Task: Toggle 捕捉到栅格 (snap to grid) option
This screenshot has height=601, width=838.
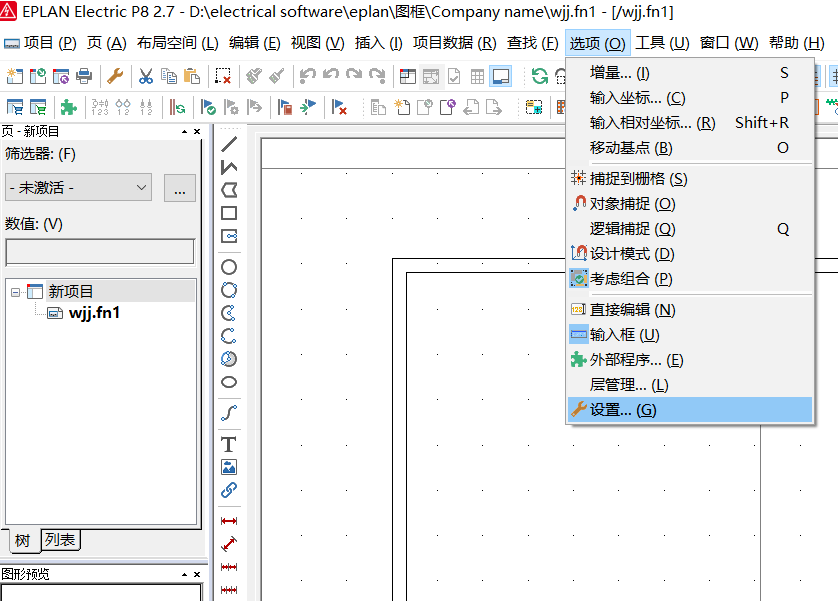Action: tap(638, 179)
